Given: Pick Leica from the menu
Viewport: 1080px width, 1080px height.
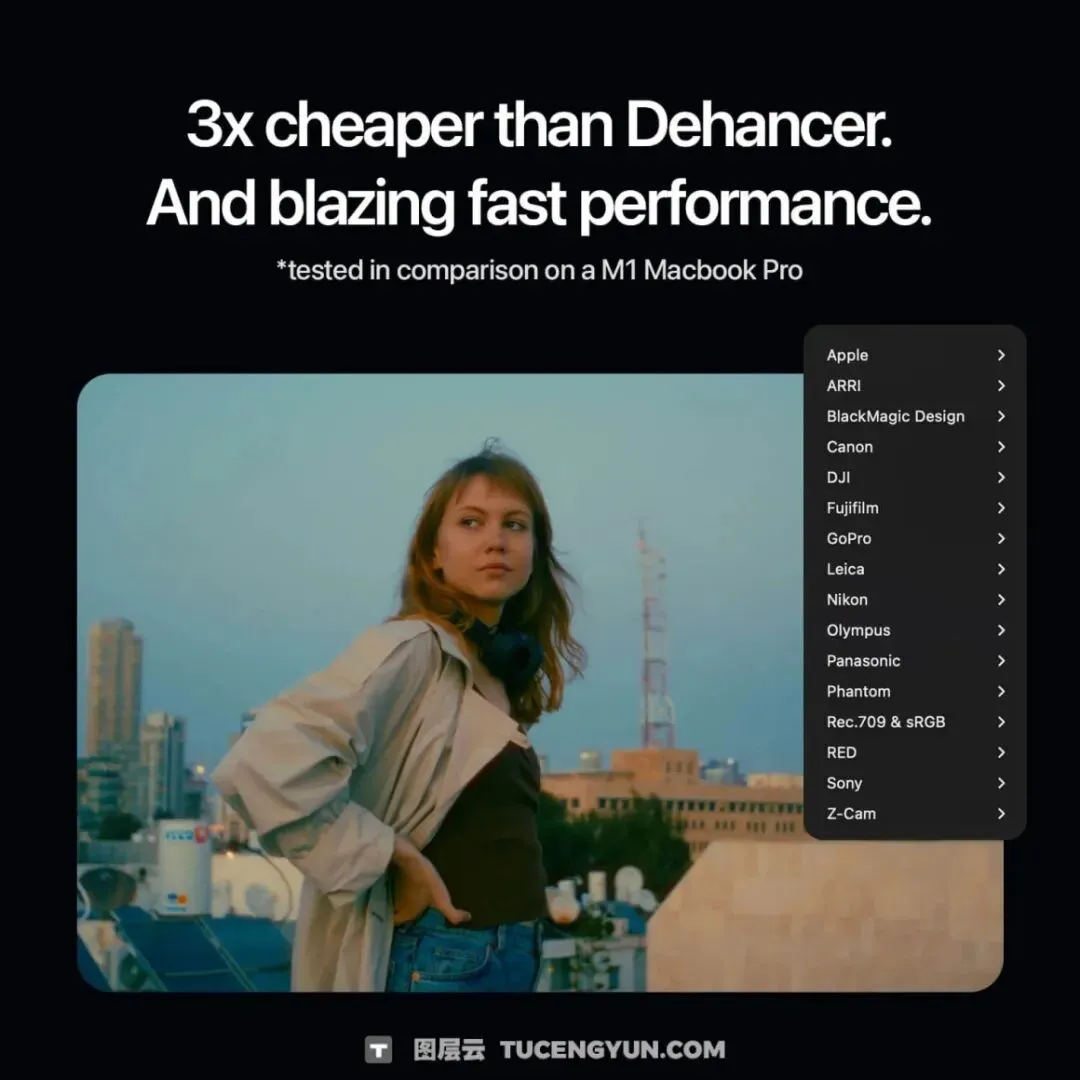Looking at the screenshot, I should pyautogui.click(x=915, y=569).
